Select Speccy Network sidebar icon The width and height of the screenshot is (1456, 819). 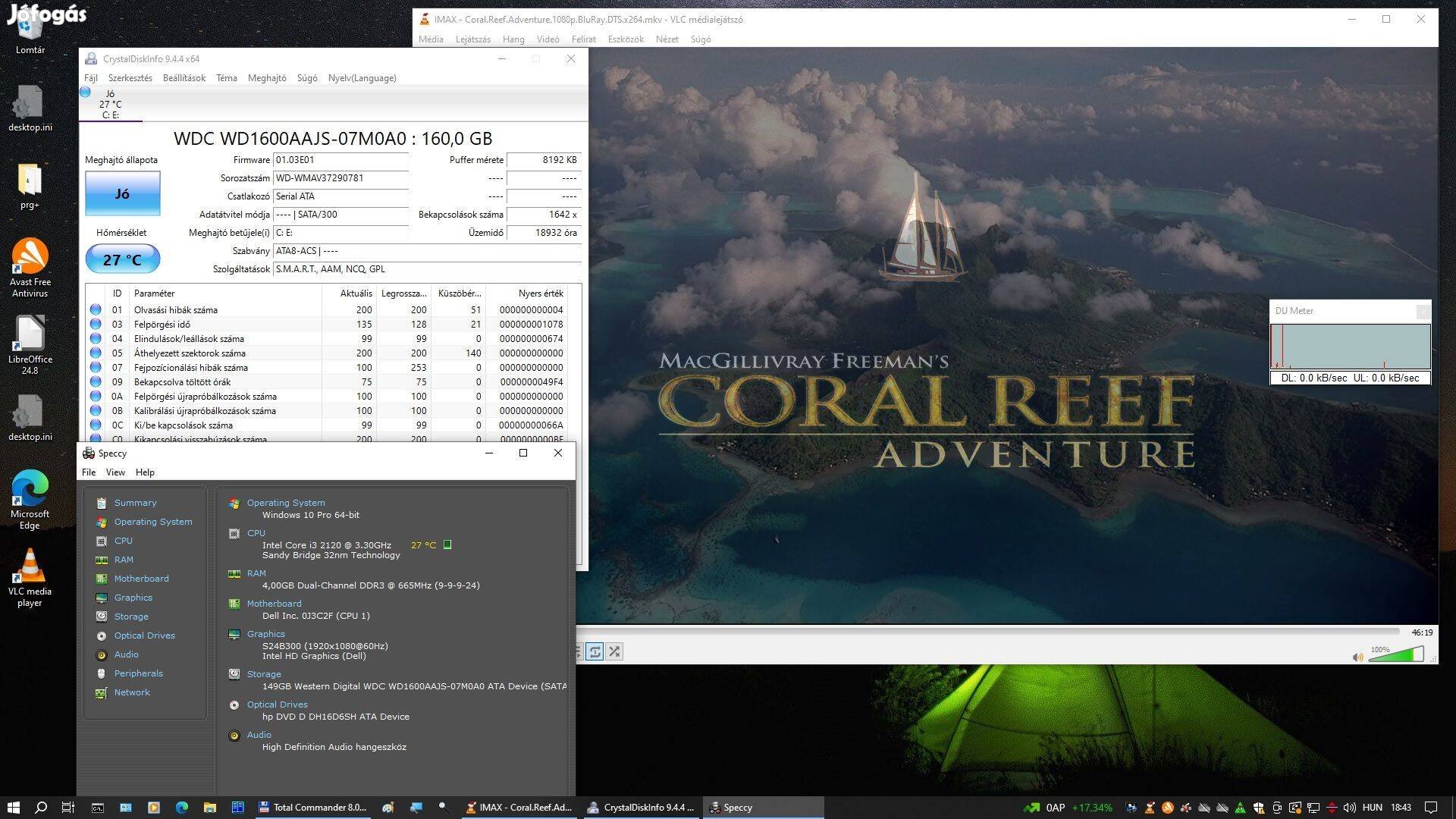click(x=102, y=692)
